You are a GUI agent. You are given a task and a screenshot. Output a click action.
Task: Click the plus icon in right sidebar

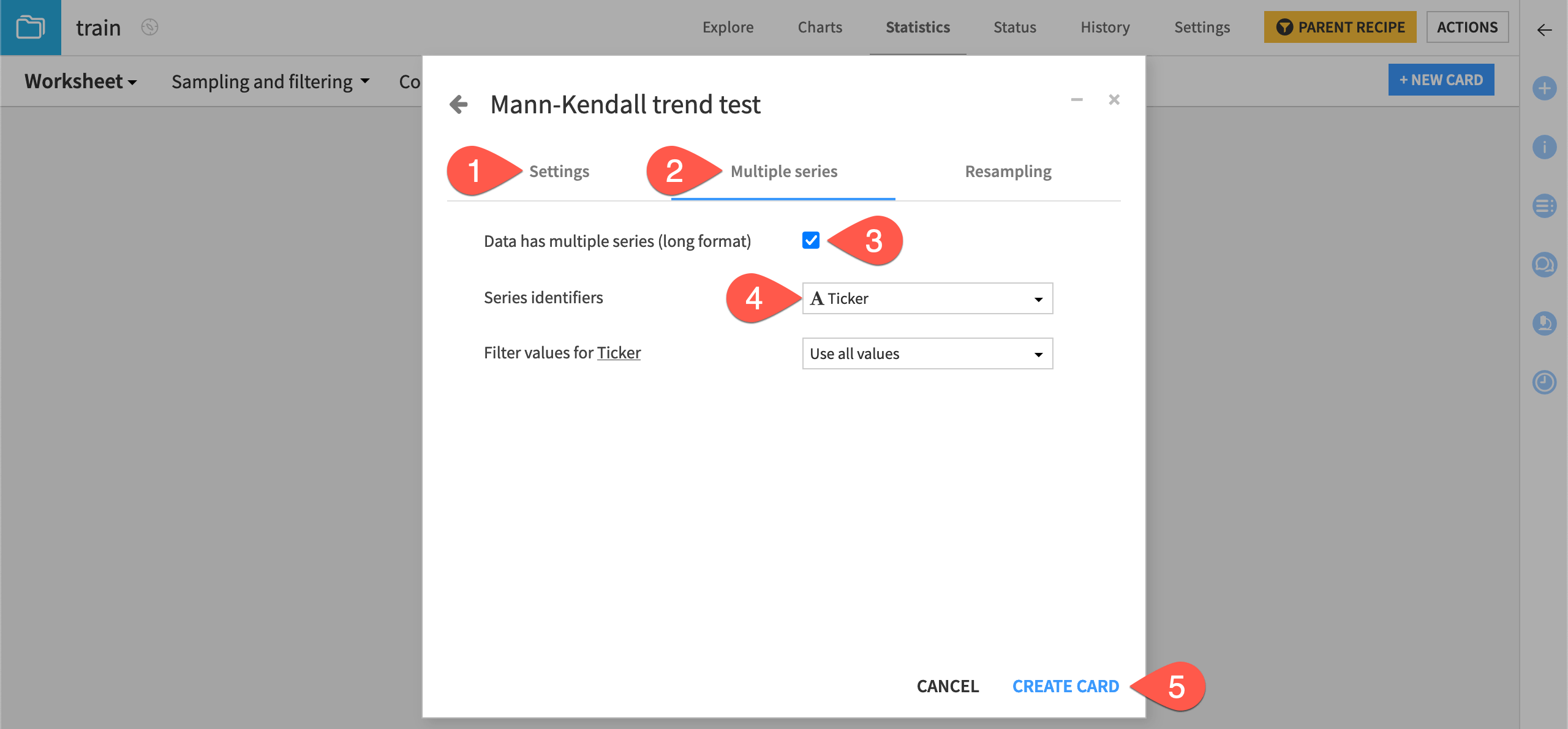coord(1544,88)
